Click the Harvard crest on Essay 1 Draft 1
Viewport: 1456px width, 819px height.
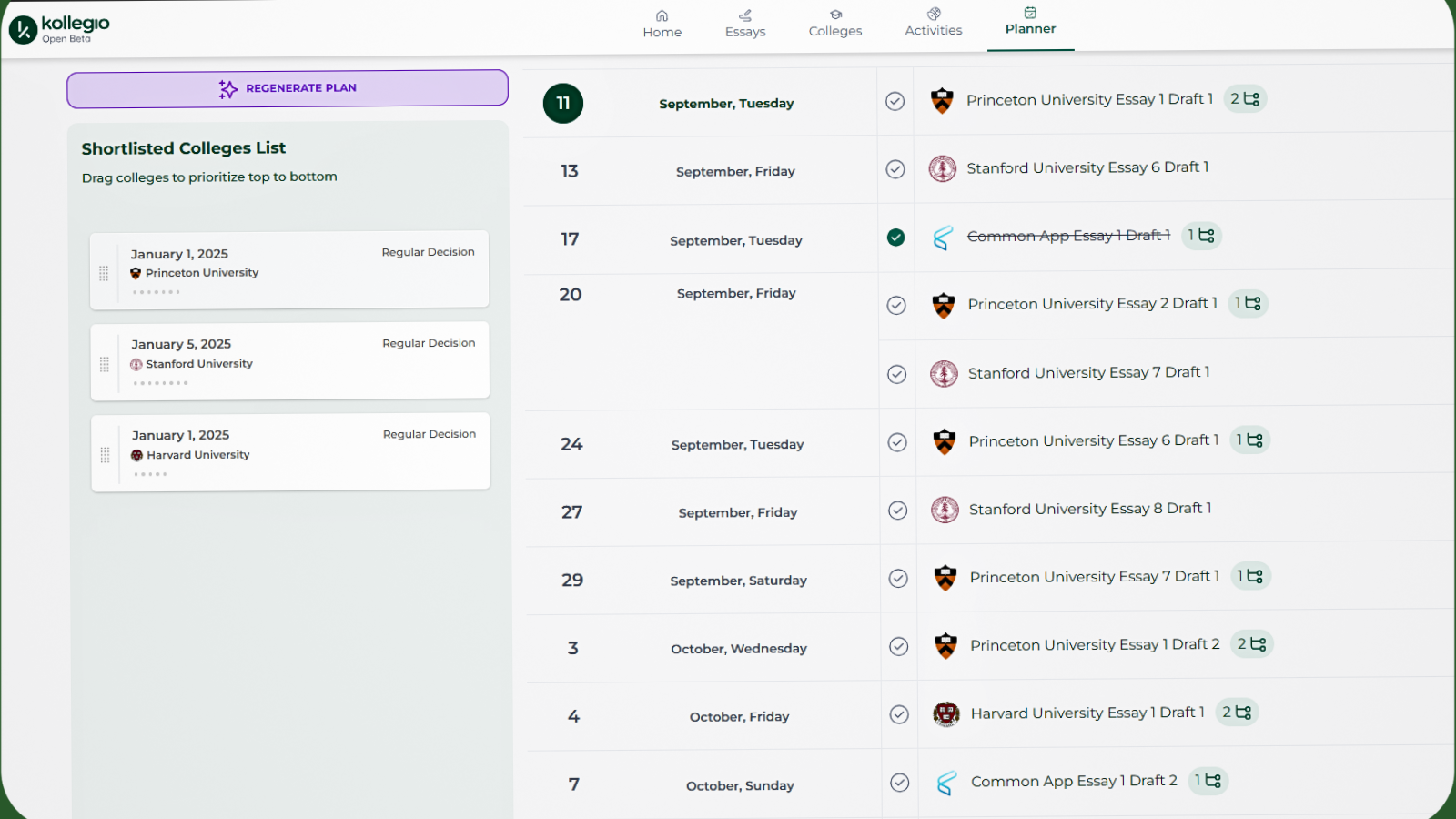tap(946, 713)
